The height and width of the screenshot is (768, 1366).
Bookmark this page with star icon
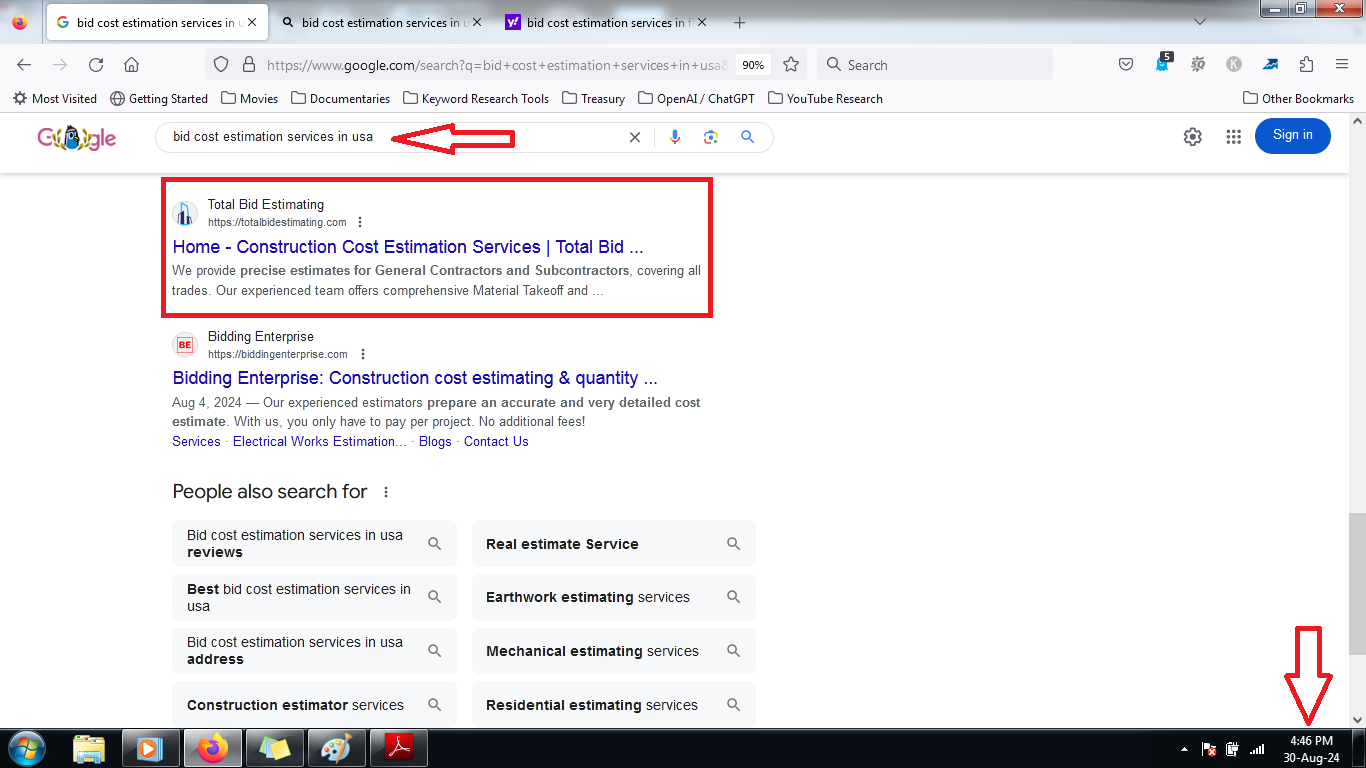[x=791, y=65]
